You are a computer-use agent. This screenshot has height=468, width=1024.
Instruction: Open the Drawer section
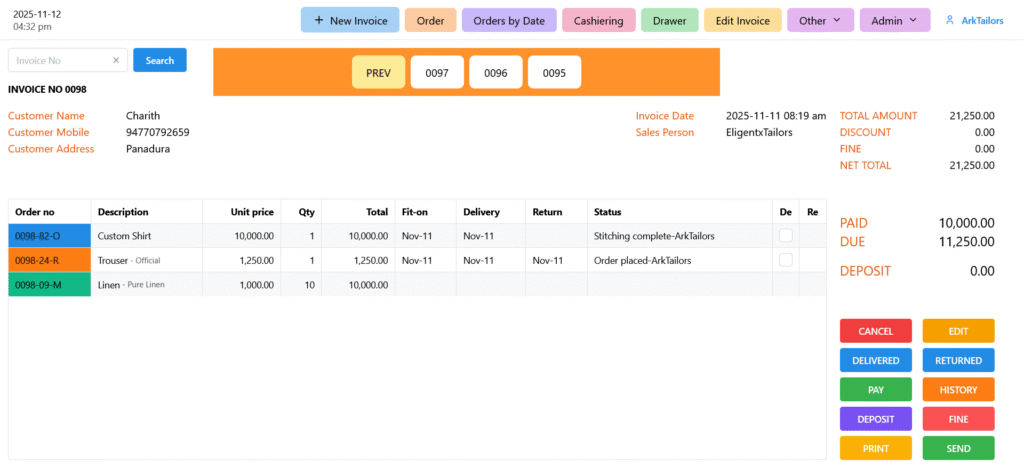point(669,20)
